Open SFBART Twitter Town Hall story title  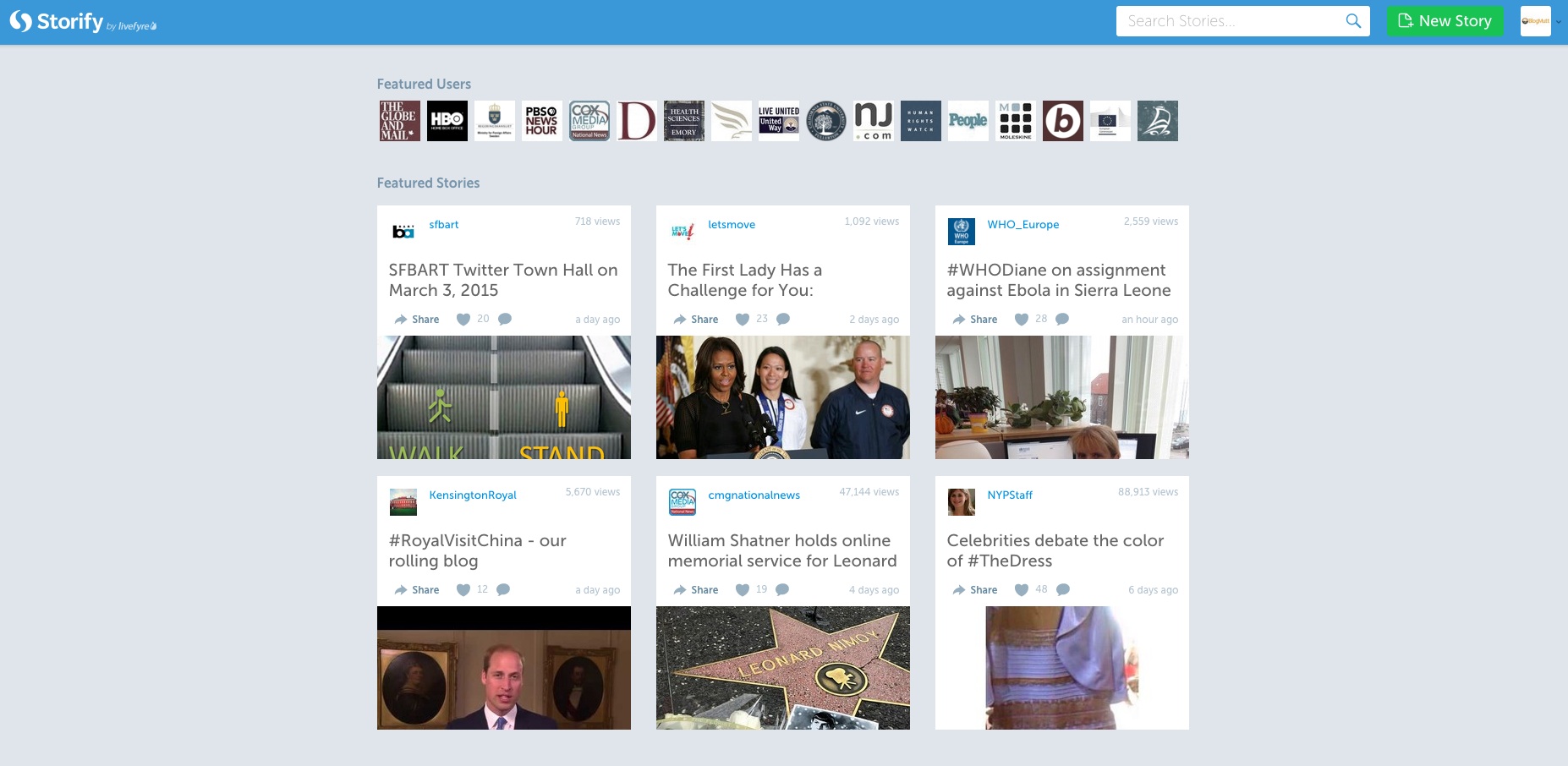point(503,280)
